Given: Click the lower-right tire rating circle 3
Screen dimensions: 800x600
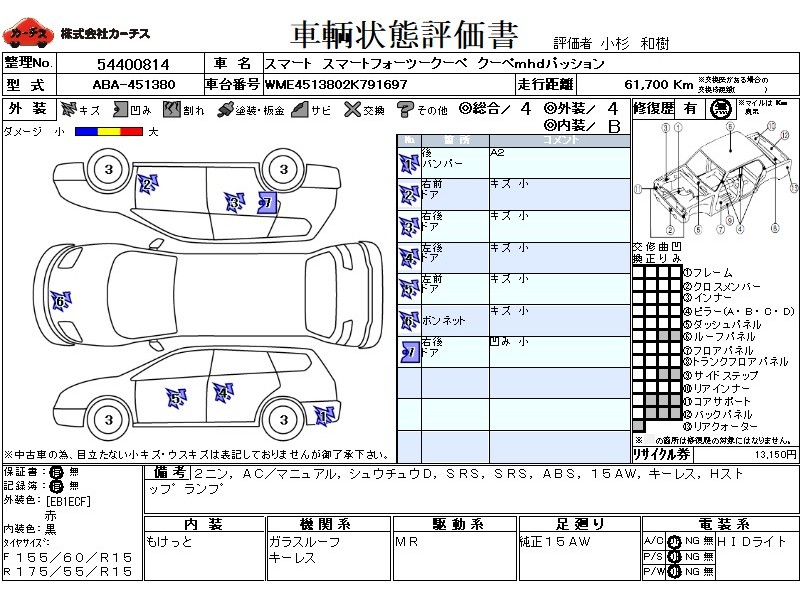Looking at the screenshot, I should point(284,419).
